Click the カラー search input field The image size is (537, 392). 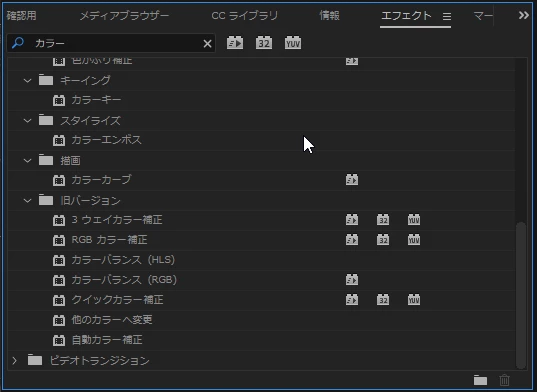click(x=111, y=43)
